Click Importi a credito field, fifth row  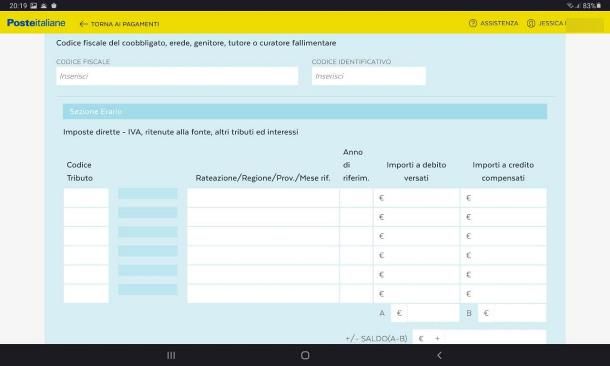[503, 275]
